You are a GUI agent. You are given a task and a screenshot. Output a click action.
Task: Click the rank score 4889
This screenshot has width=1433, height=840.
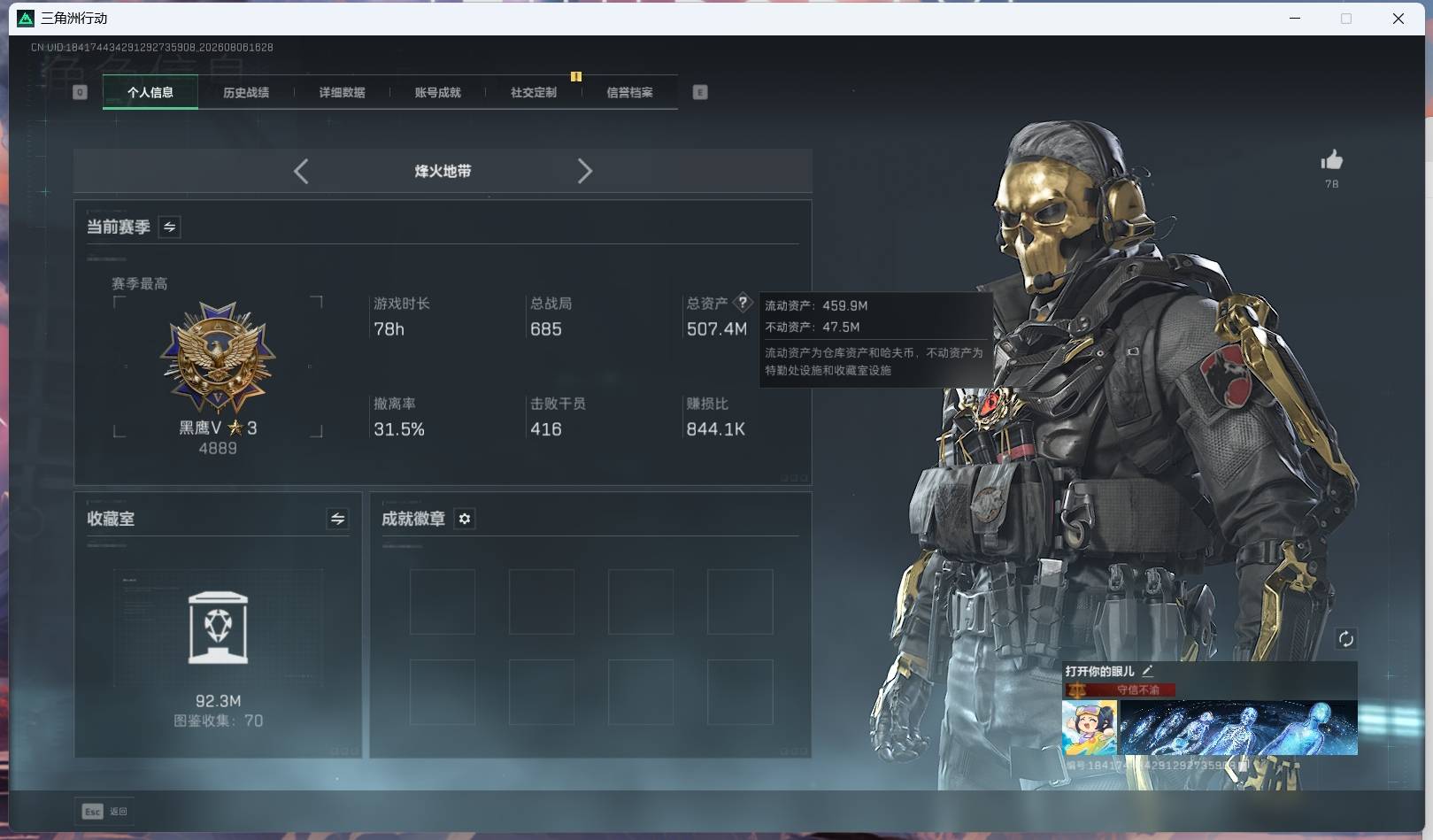218,449
